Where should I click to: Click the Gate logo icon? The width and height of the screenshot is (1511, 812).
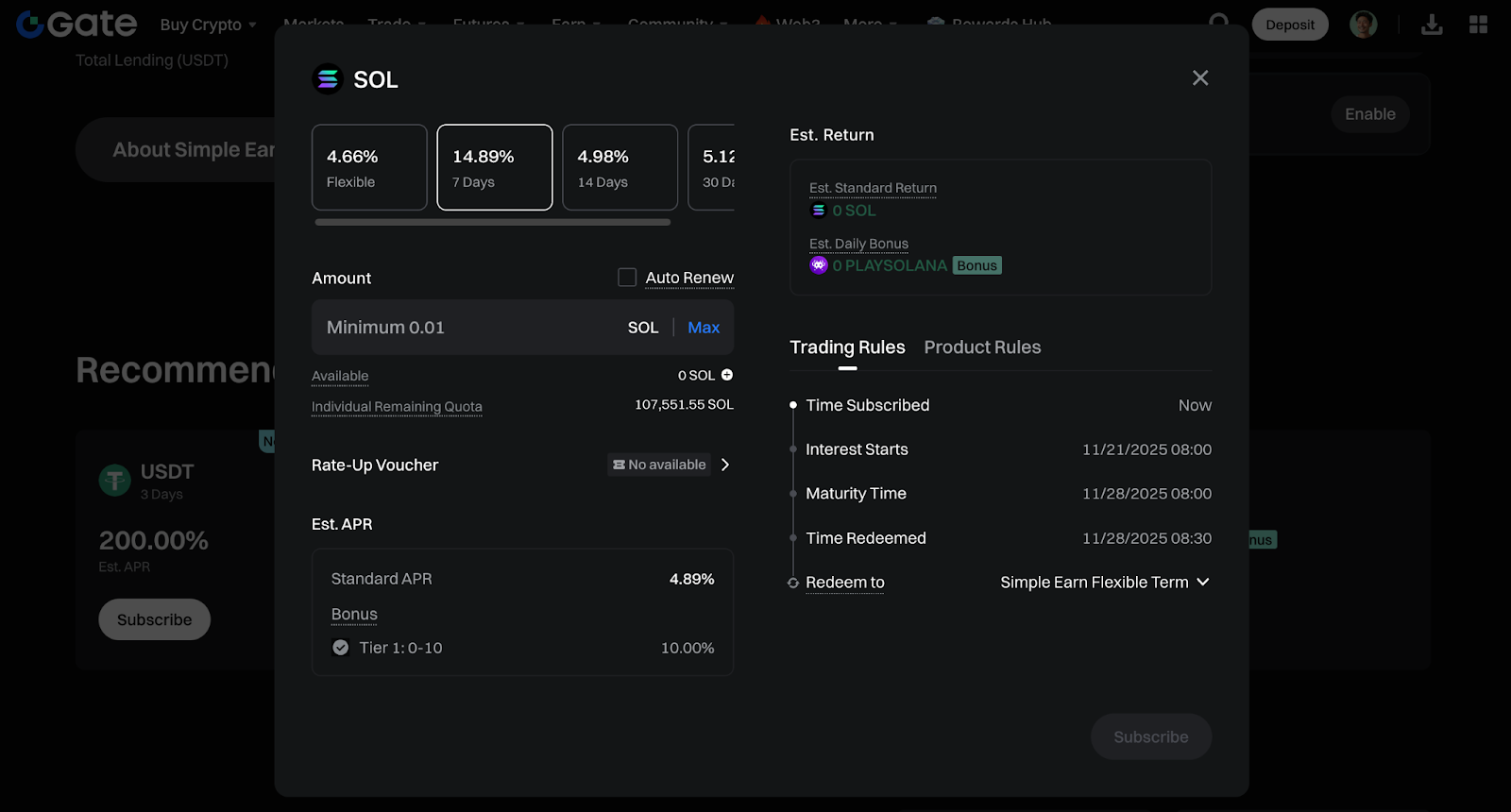(x=30, y=25)
